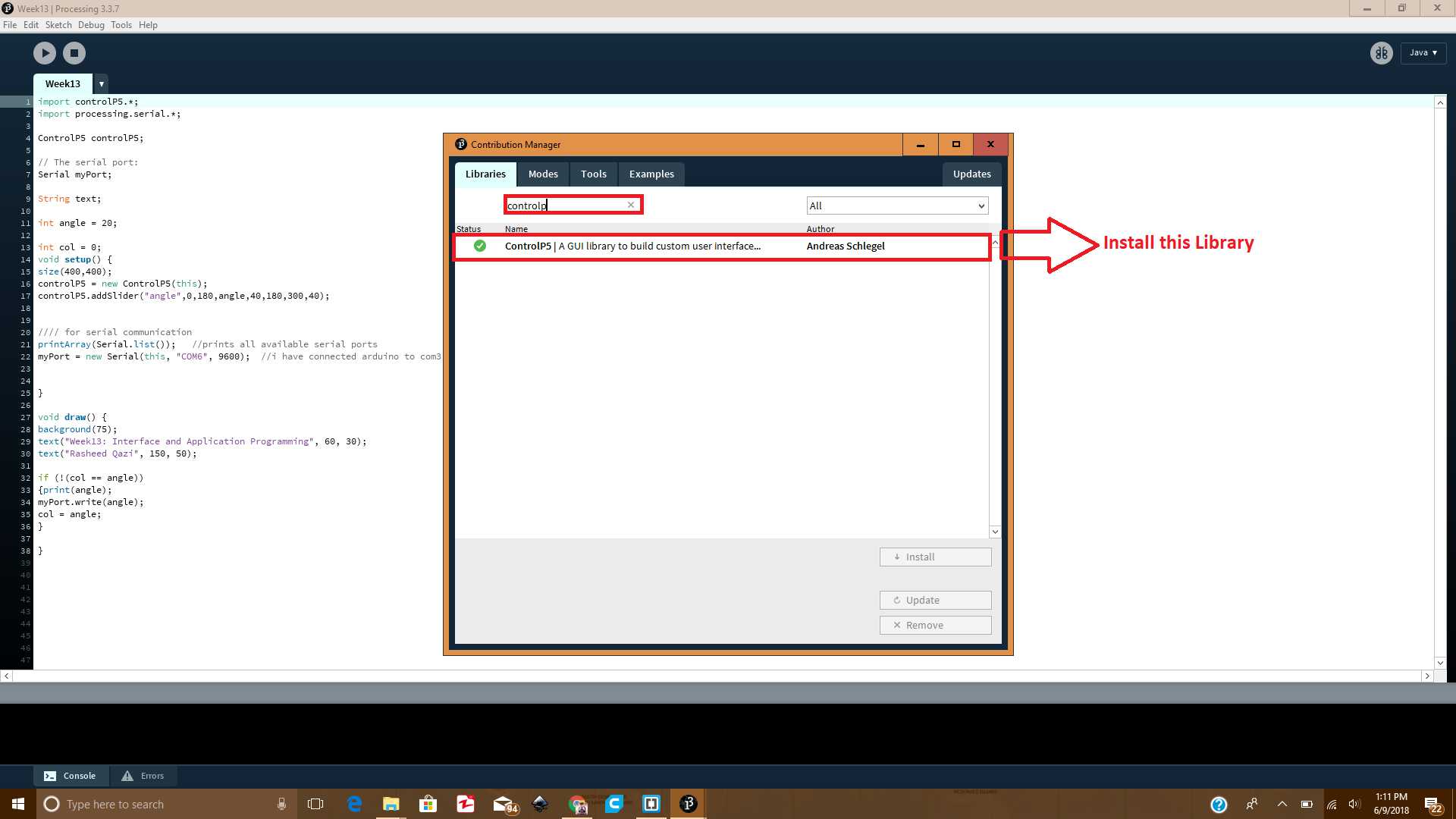Switch to the Examples tab
Viewport: 1456px width, 819px height.
pos(651,174)
